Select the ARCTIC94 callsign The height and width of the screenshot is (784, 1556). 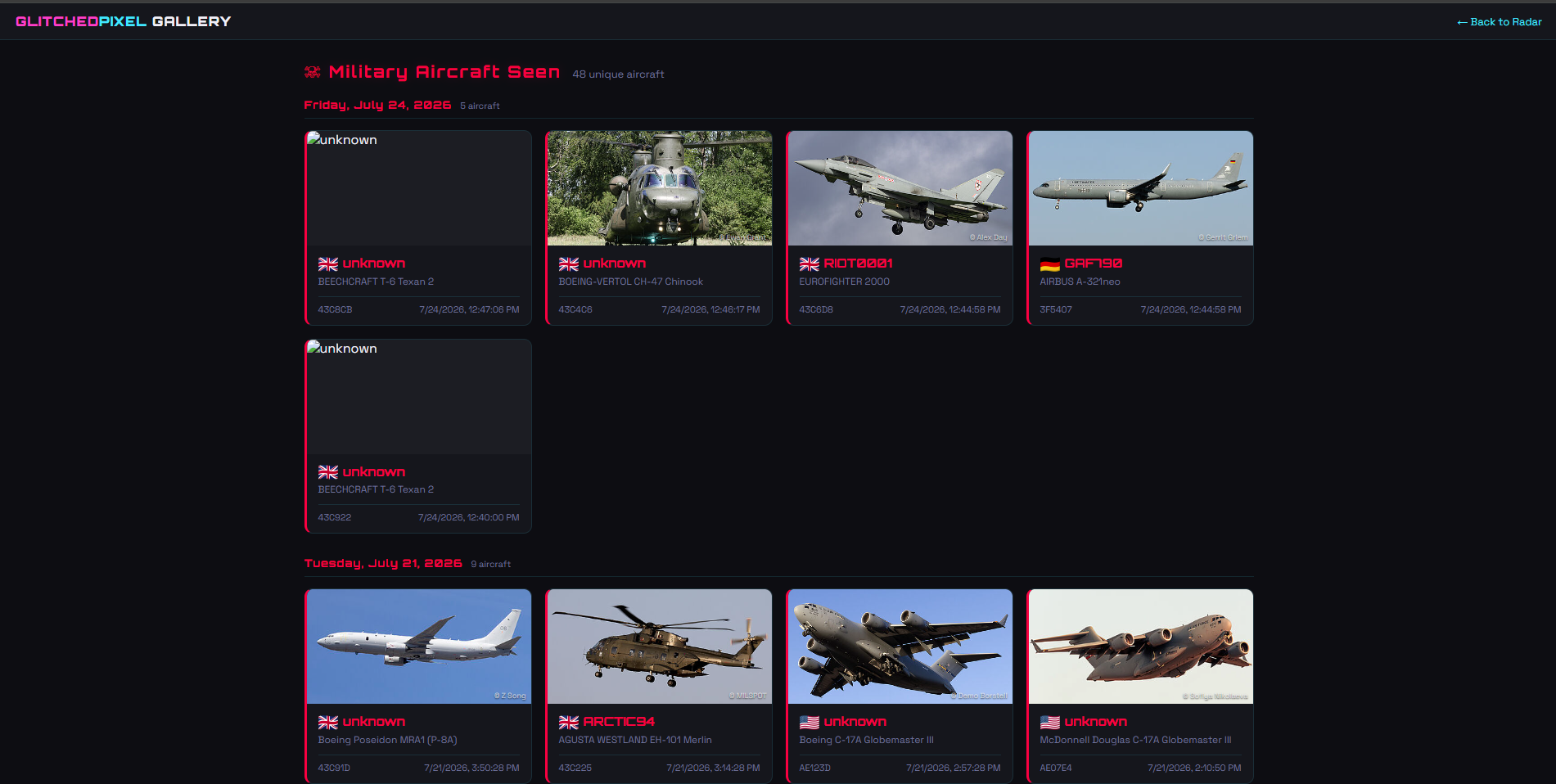[619, 722]
